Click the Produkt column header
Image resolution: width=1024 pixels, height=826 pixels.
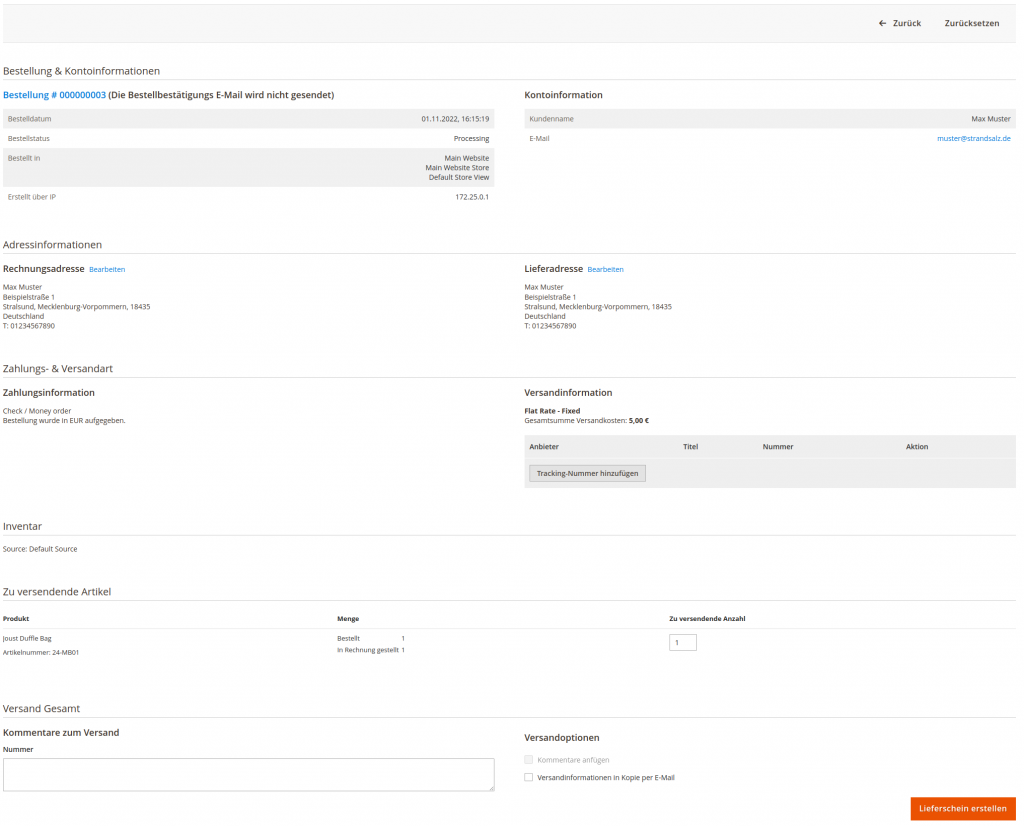click(16, 619)
